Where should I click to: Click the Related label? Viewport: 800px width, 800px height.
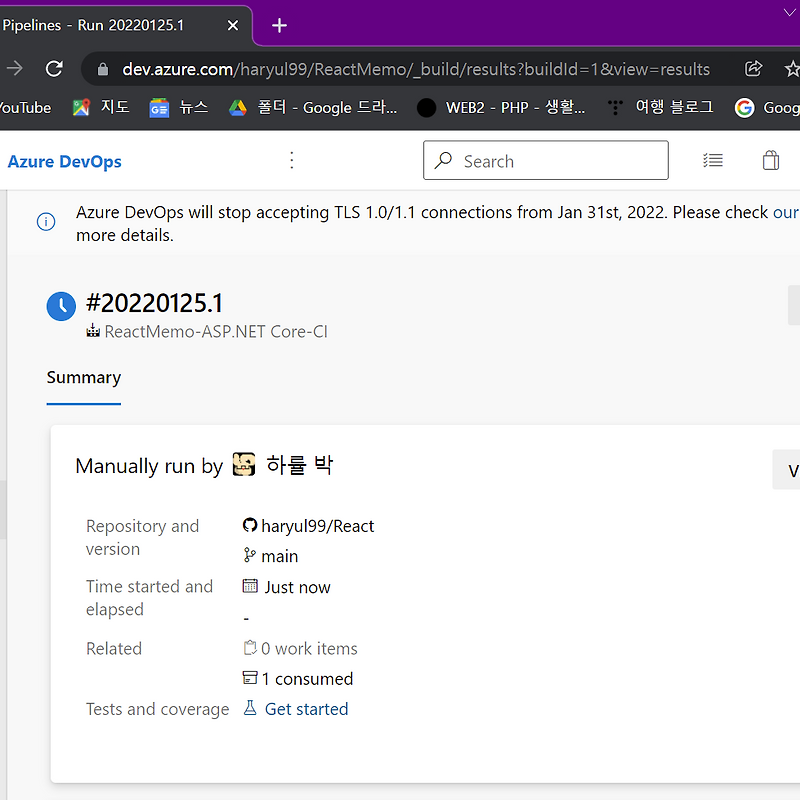114,648
